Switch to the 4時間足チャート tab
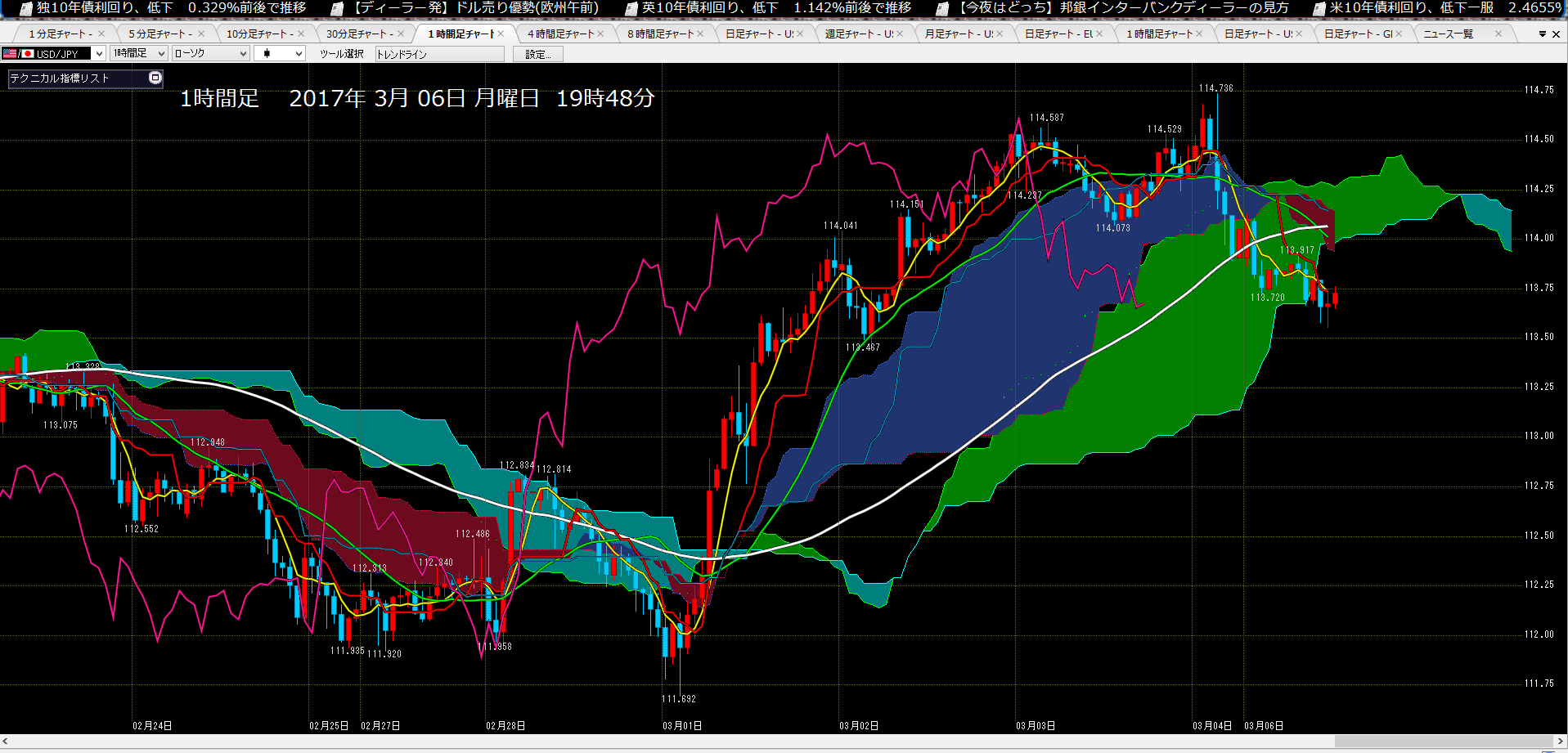This screenshot has height=753, width=1568. point(560,34)
